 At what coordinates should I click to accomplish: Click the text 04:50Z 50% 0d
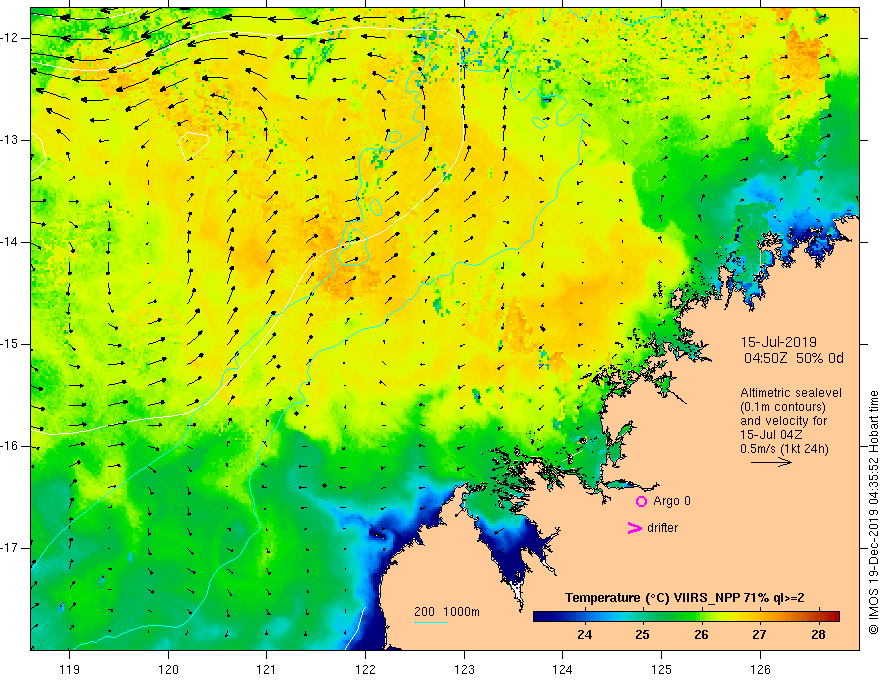coord(794,358)
